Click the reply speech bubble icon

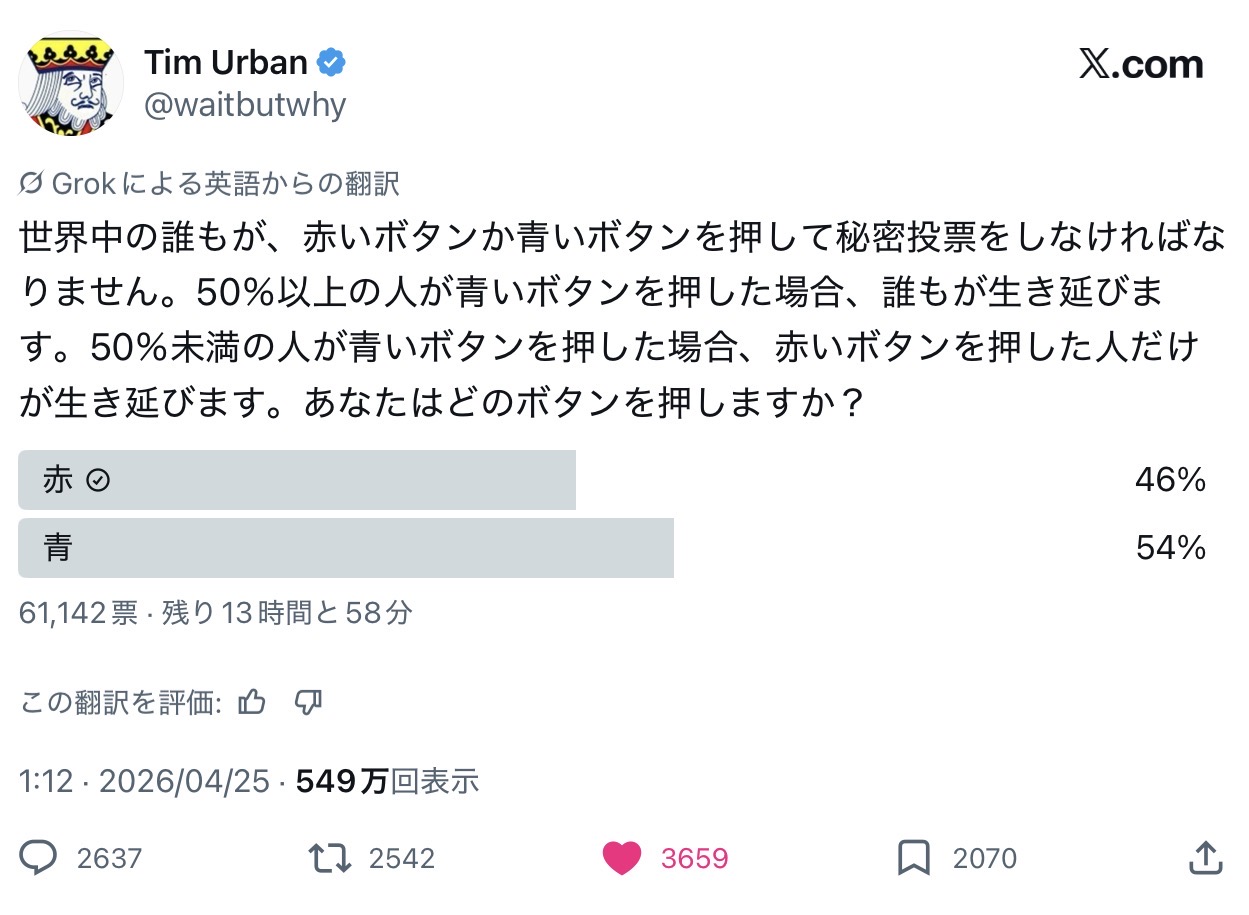[40, 858]
